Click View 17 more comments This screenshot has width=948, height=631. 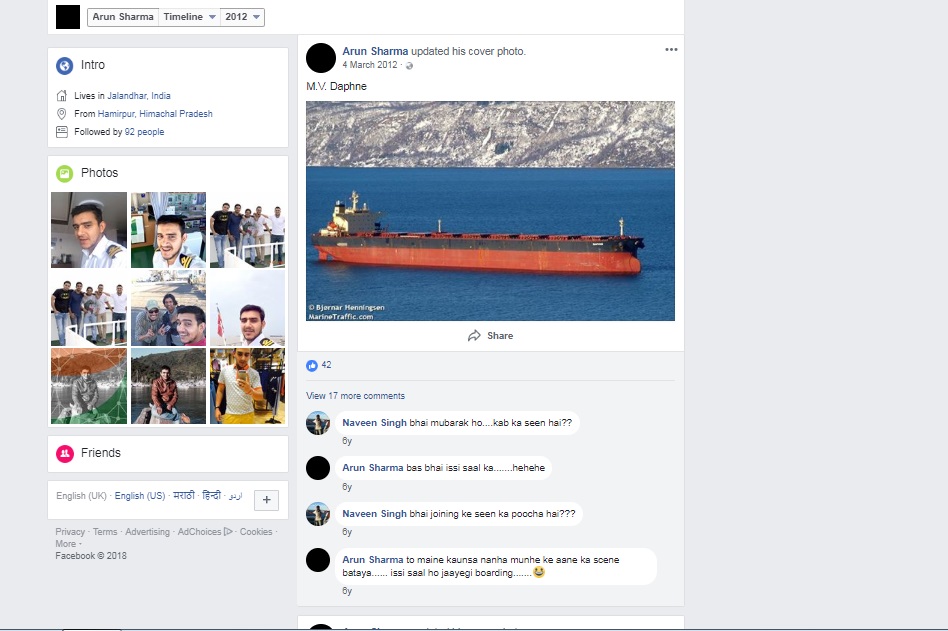(x=356, y=396)
